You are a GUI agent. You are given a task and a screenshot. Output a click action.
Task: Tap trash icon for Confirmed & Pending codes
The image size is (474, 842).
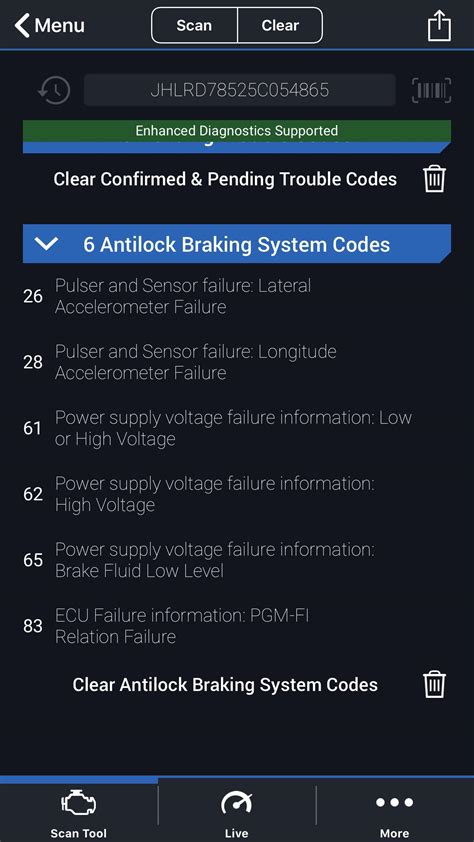point(434,179)
